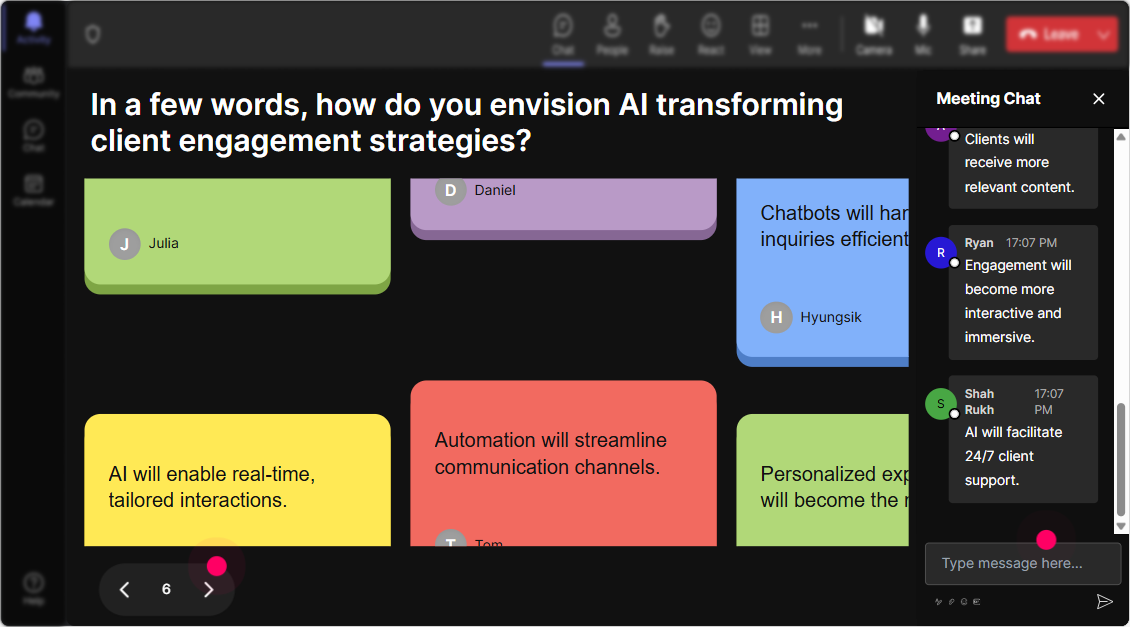
Task: Click the shield icon in the meeting header
Action: tap(93, 34)
